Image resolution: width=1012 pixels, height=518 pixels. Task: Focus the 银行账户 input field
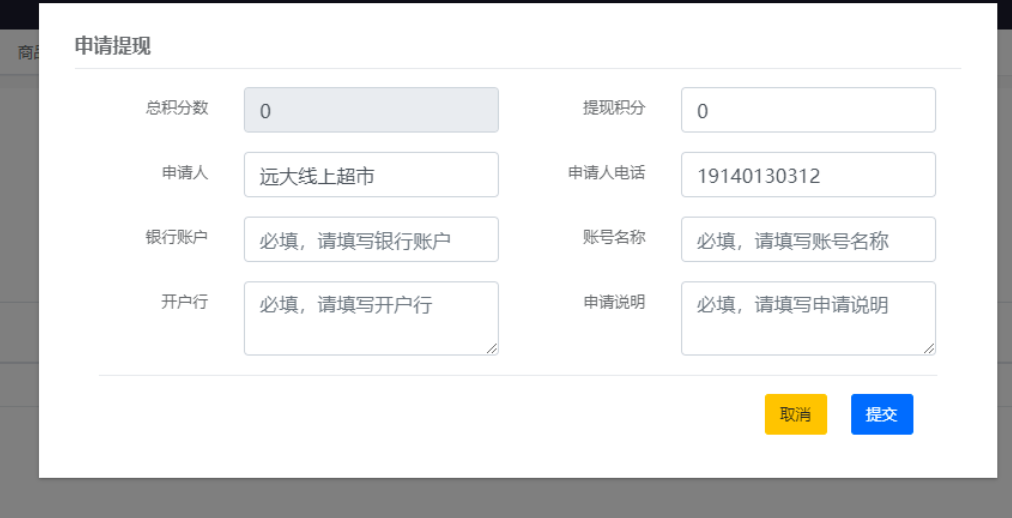pyautogui.click(x=371, y=240)
